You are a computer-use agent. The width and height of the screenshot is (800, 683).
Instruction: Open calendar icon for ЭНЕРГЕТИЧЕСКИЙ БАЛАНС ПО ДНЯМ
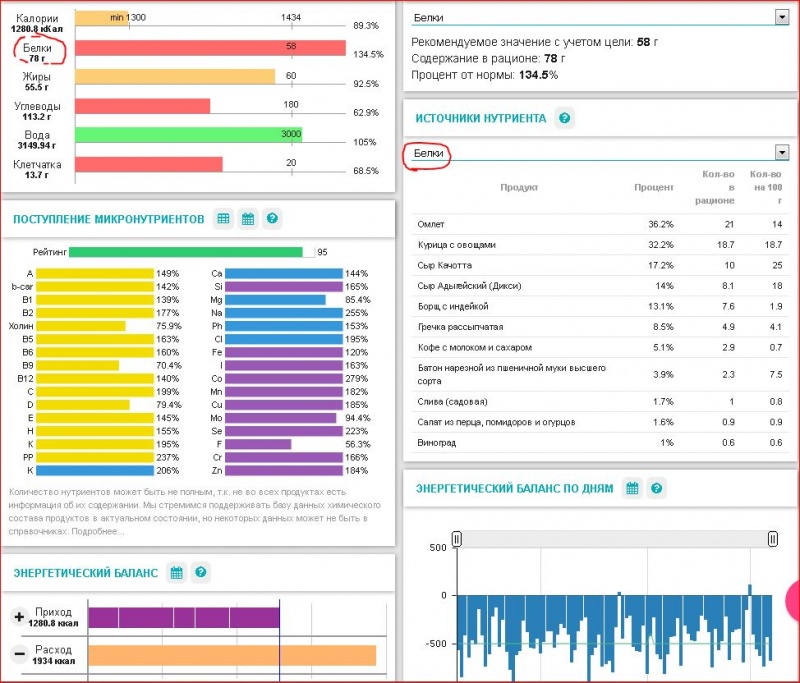point(632,488)
